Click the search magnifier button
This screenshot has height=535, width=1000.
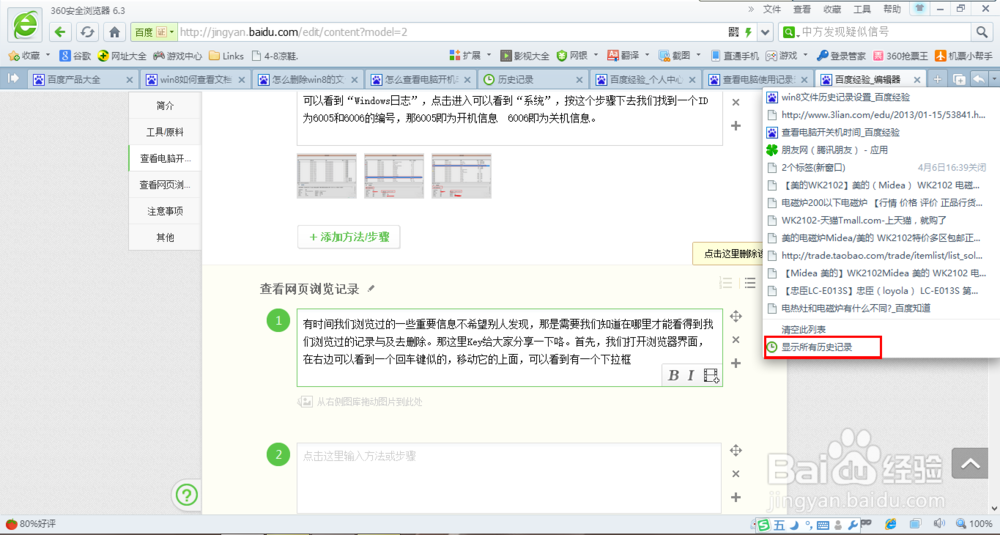coord(981,32)
